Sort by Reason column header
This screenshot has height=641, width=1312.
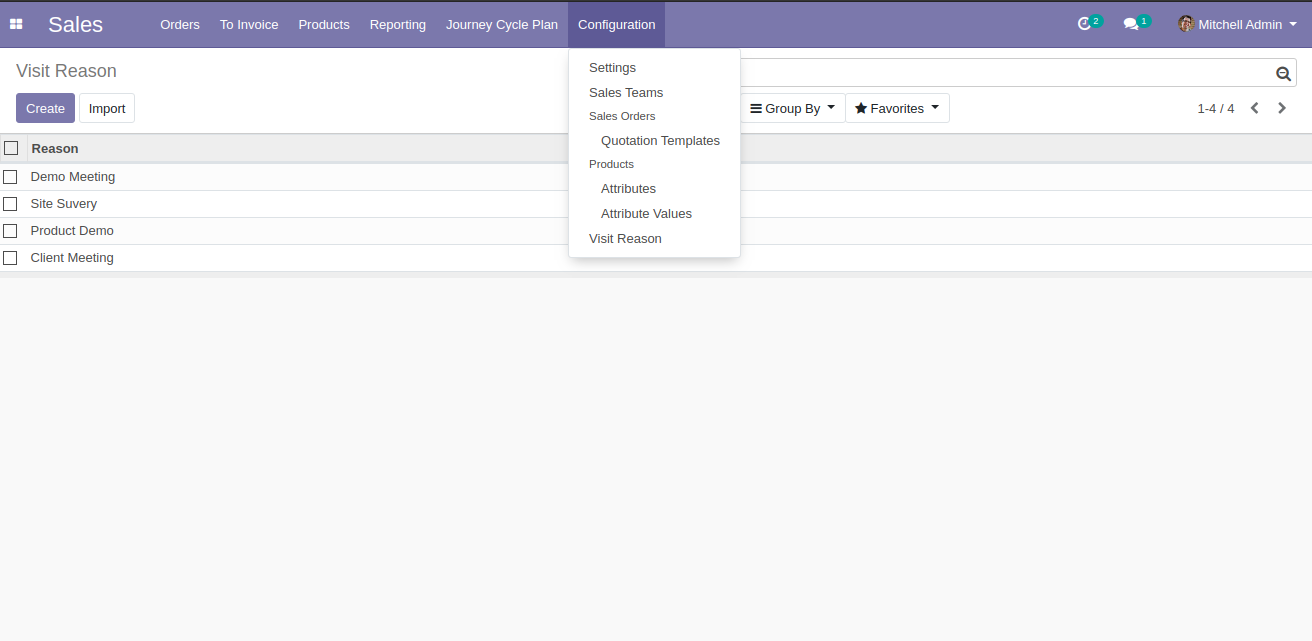click(x=55, y=148)
